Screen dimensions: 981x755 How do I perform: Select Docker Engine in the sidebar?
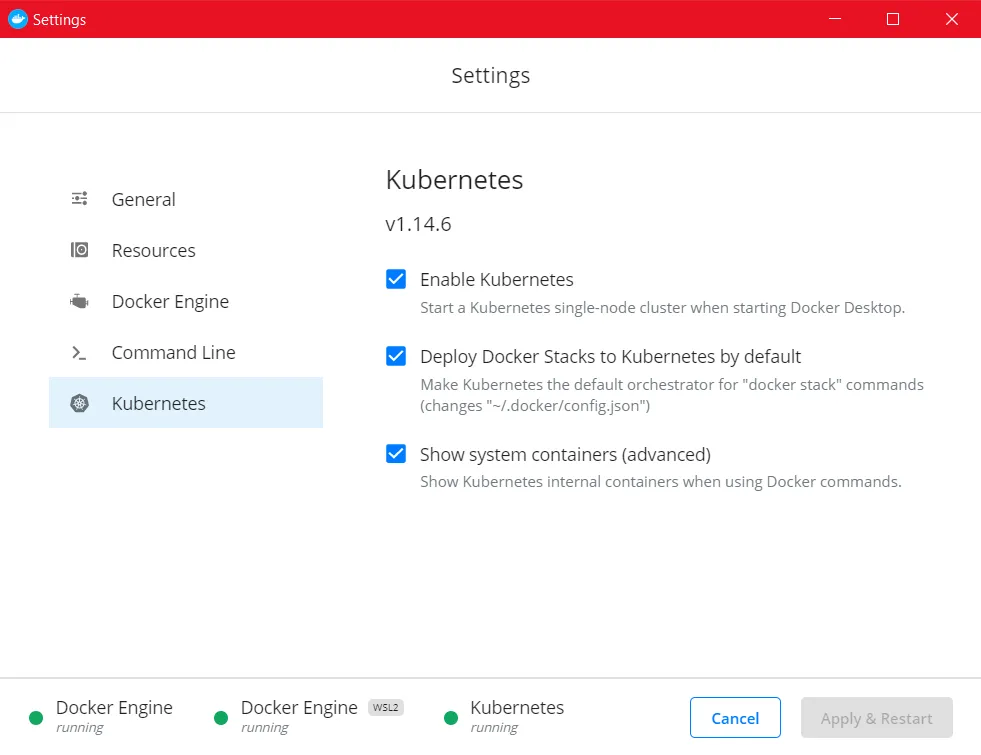(x=170, y=301)
